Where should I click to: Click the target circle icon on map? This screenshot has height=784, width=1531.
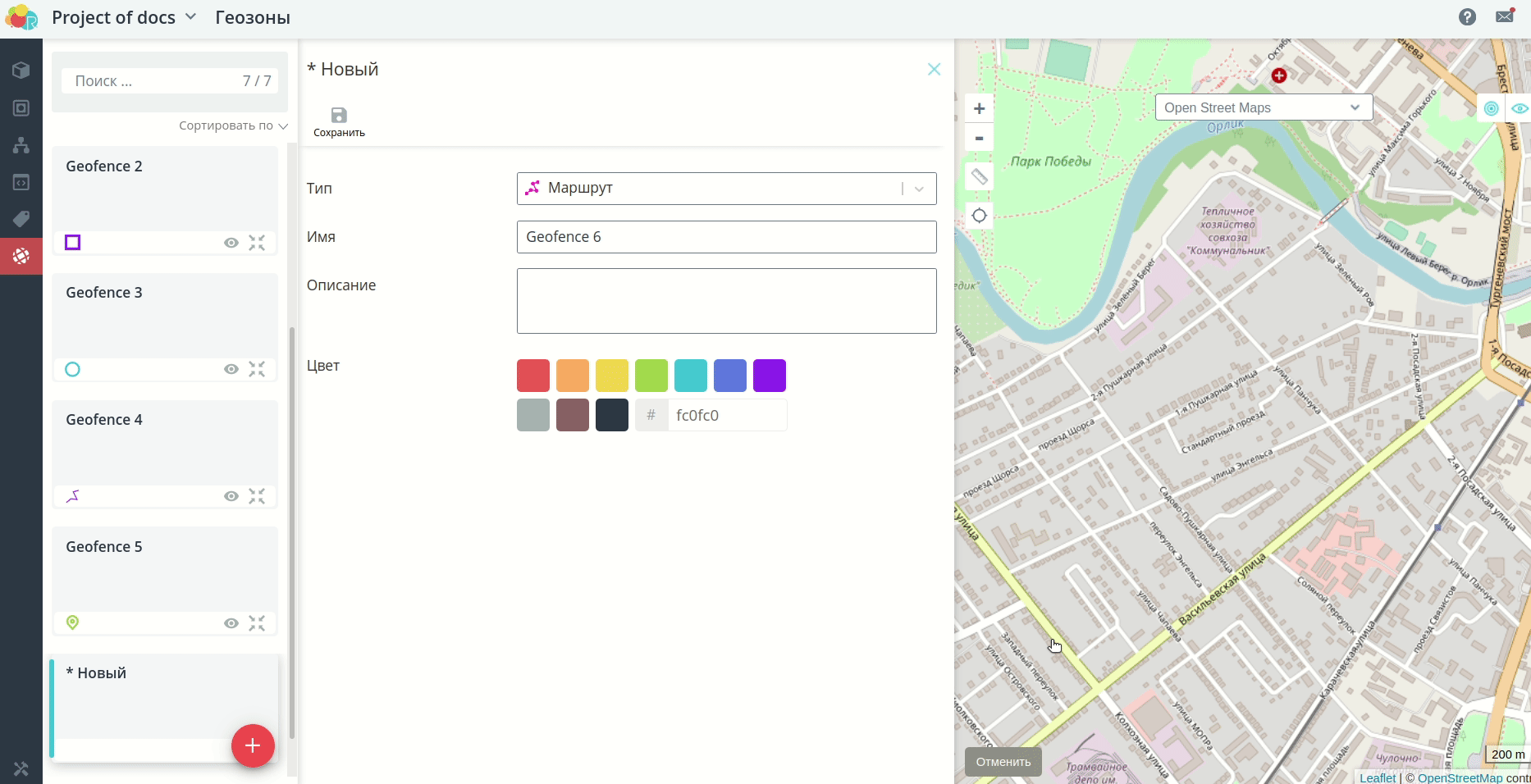click(1492, 108)
